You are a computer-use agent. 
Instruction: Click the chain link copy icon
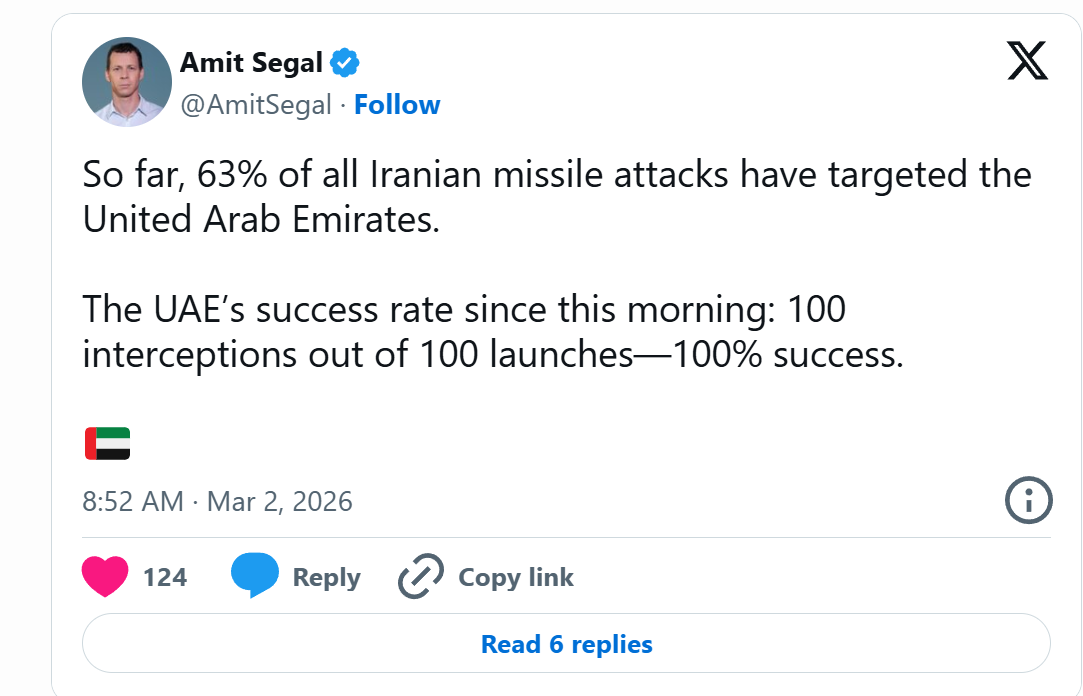tap(421, 577)
